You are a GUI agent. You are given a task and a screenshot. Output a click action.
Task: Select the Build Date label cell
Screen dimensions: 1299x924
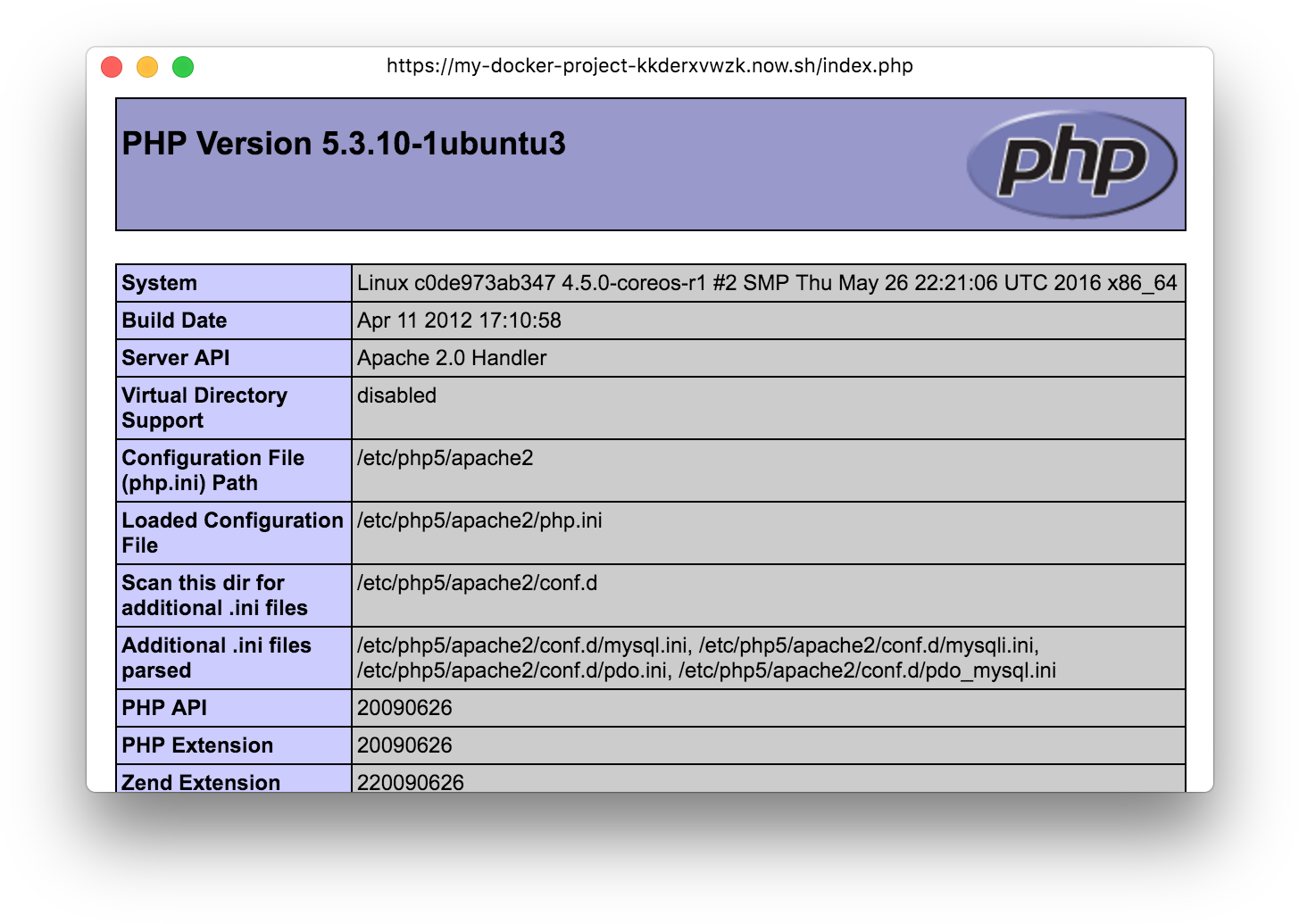[x=175, y=320]
